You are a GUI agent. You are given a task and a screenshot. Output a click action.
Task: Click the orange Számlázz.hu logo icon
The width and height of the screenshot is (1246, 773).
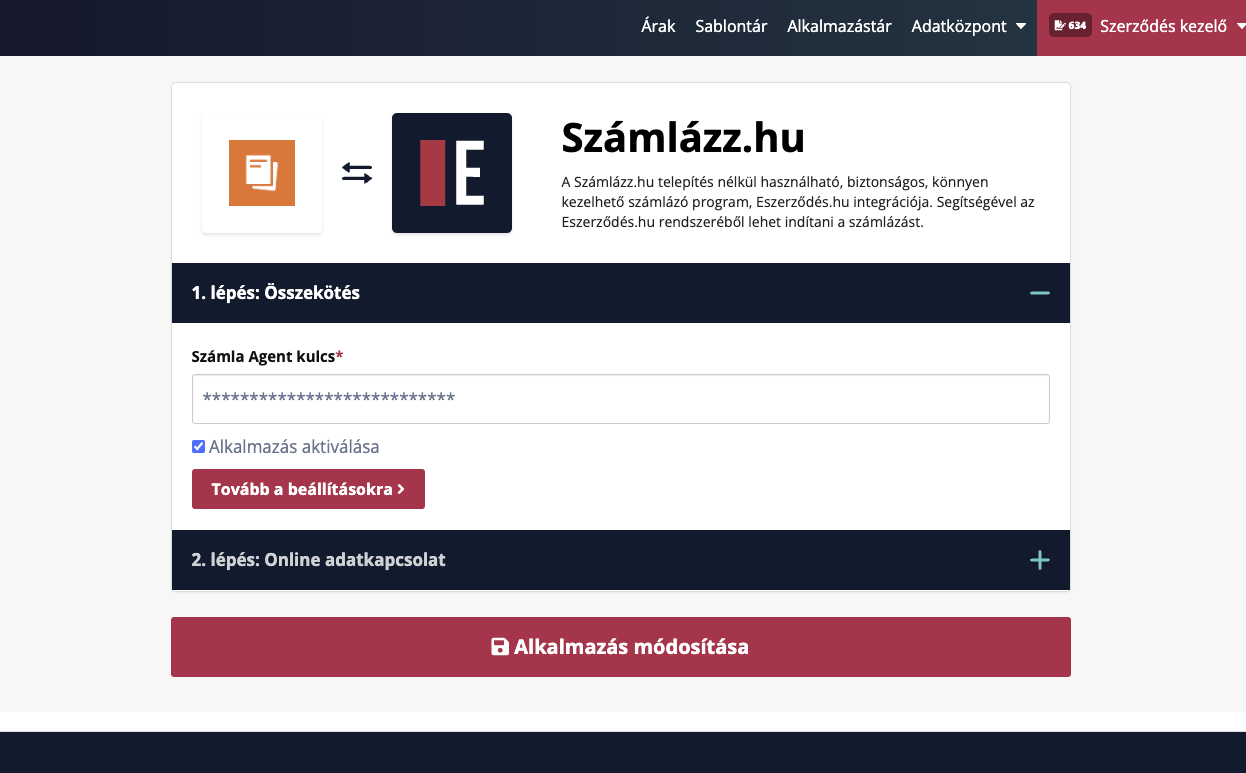click(262, 173)
